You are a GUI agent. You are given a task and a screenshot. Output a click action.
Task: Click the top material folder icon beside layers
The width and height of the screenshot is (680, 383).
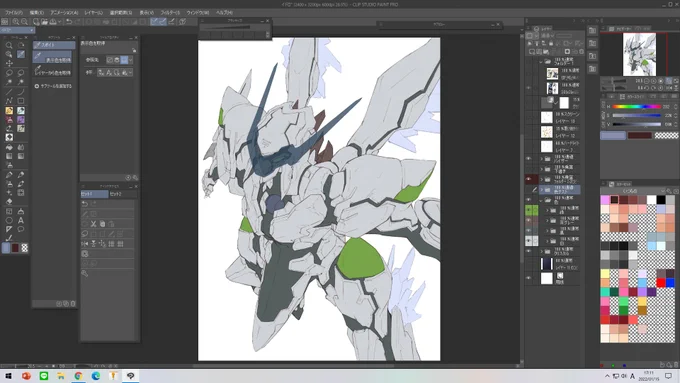[x=592, y=30]
